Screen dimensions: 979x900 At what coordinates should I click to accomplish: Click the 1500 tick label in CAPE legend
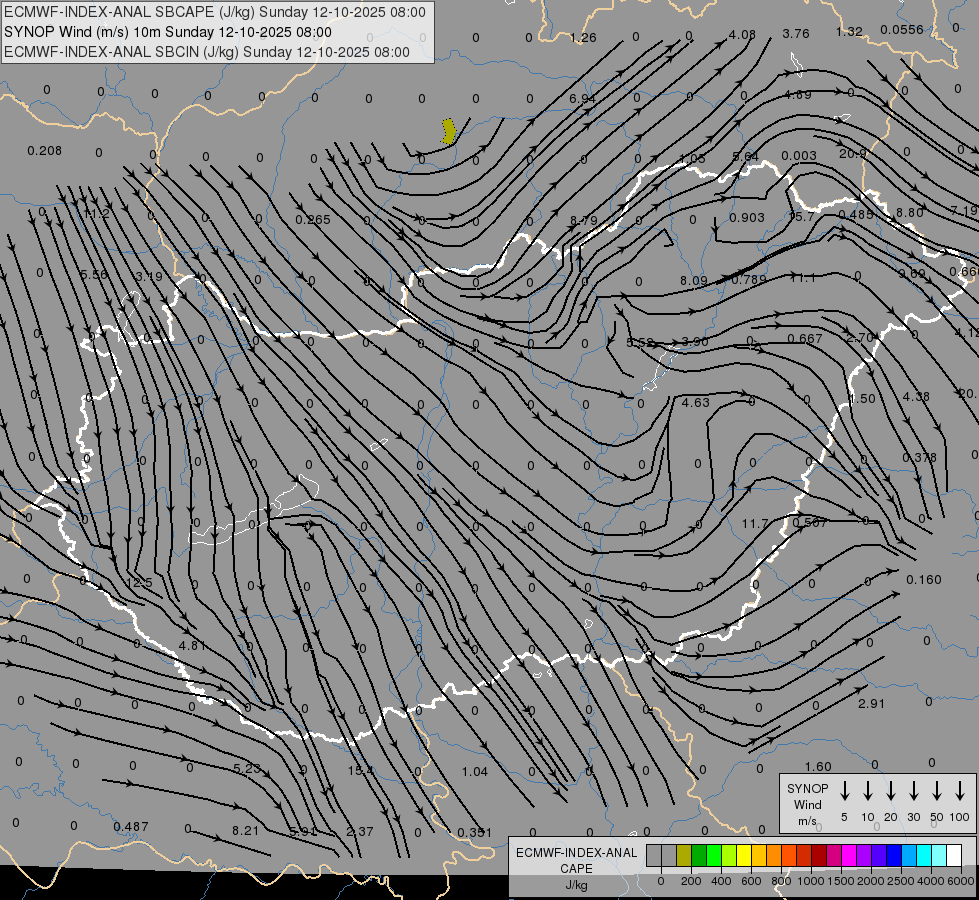840,881
